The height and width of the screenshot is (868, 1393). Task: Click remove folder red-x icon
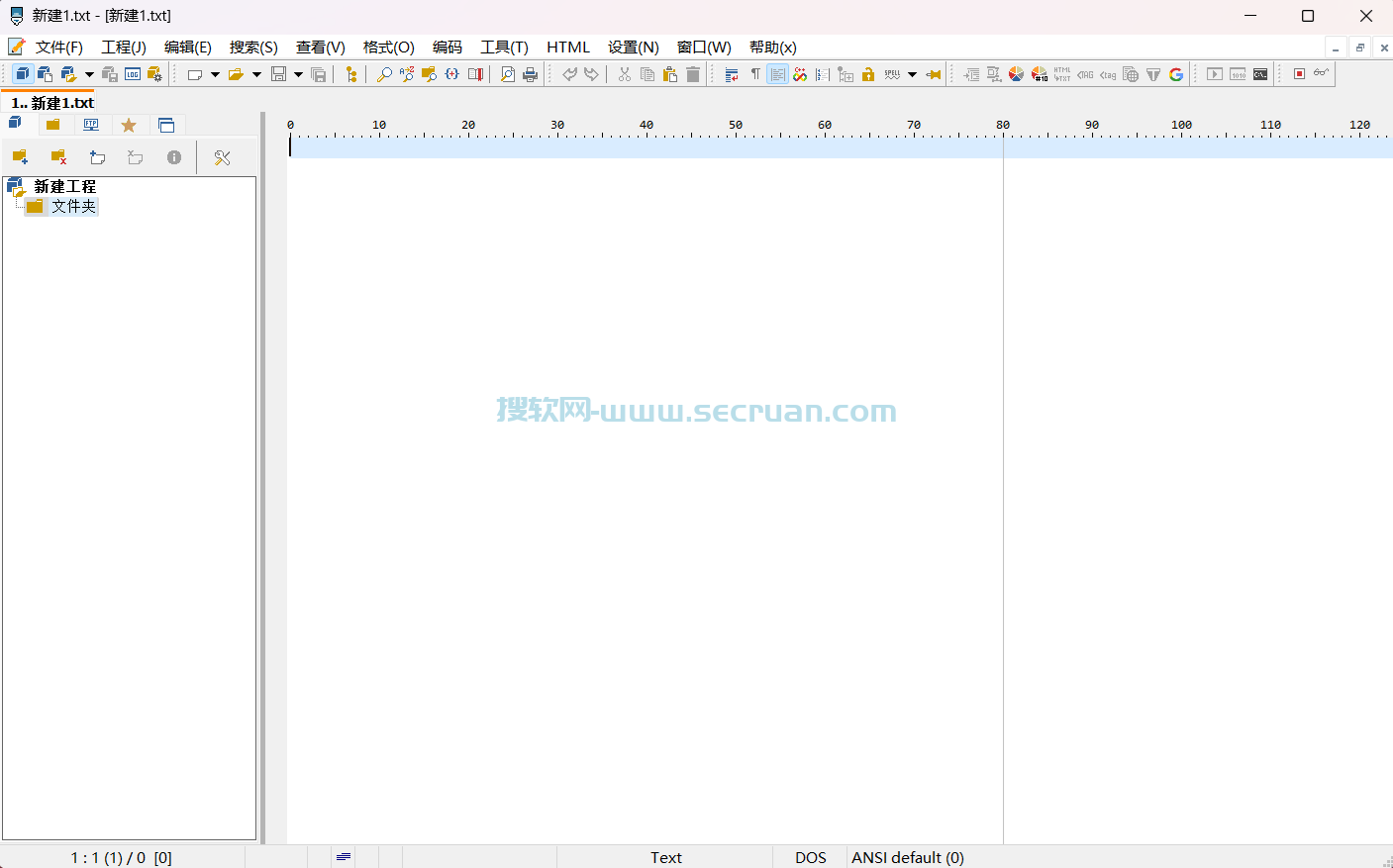[58, 157]
